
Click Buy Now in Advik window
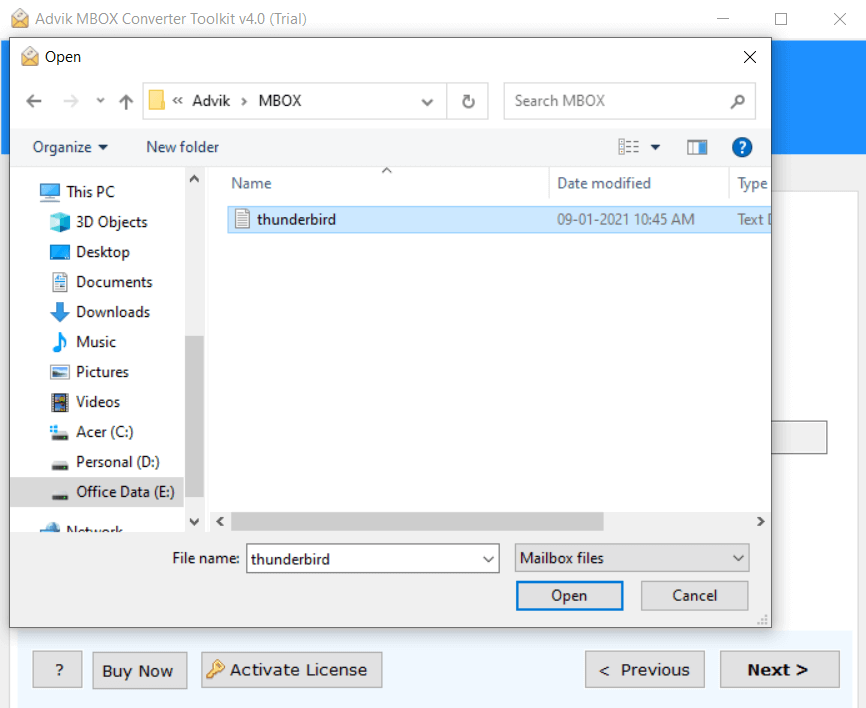[140, 670]
